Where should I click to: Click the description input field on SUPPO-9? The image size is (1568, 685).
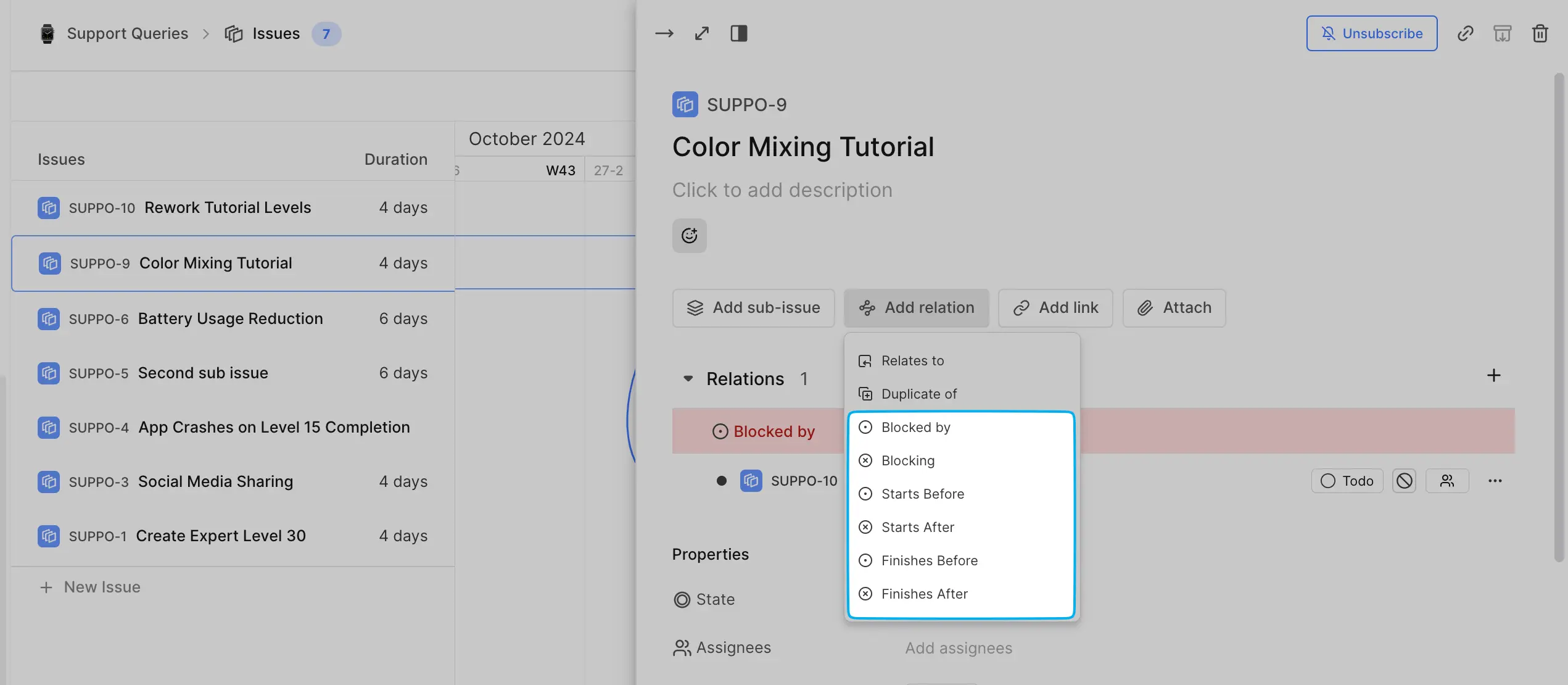(783, 189)
